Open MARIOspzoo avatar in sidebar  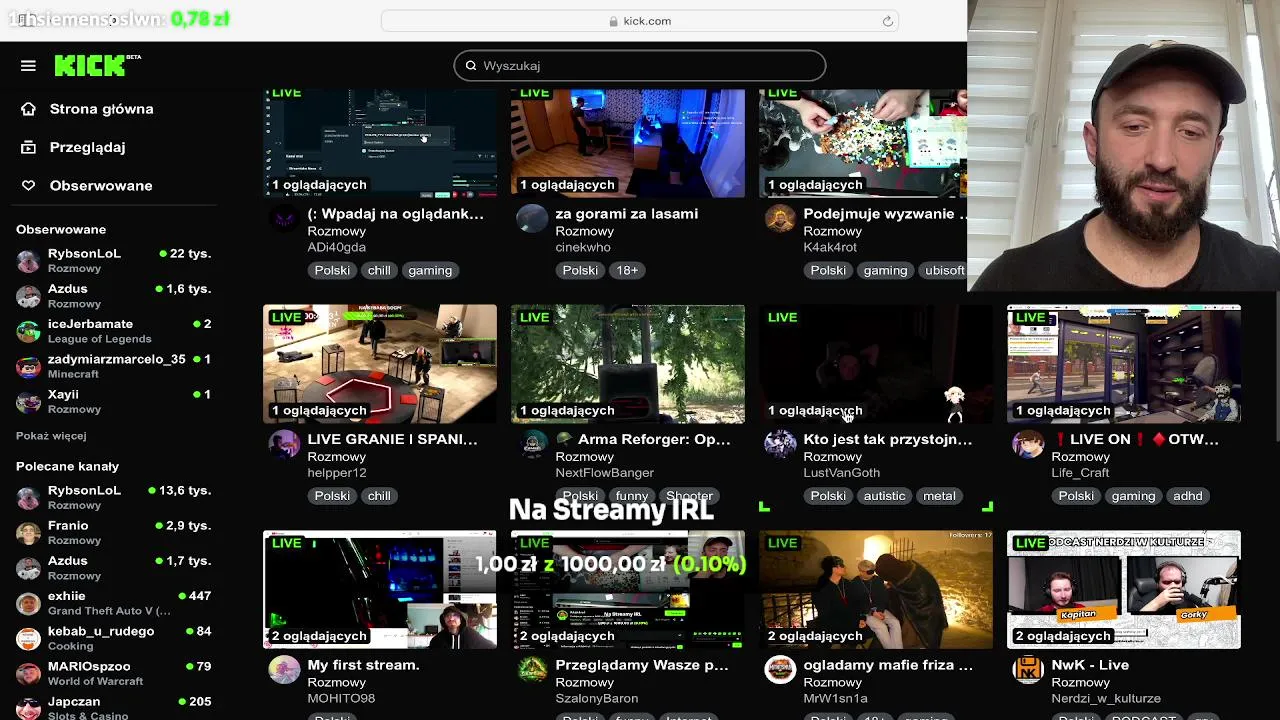tap(28, 673)
